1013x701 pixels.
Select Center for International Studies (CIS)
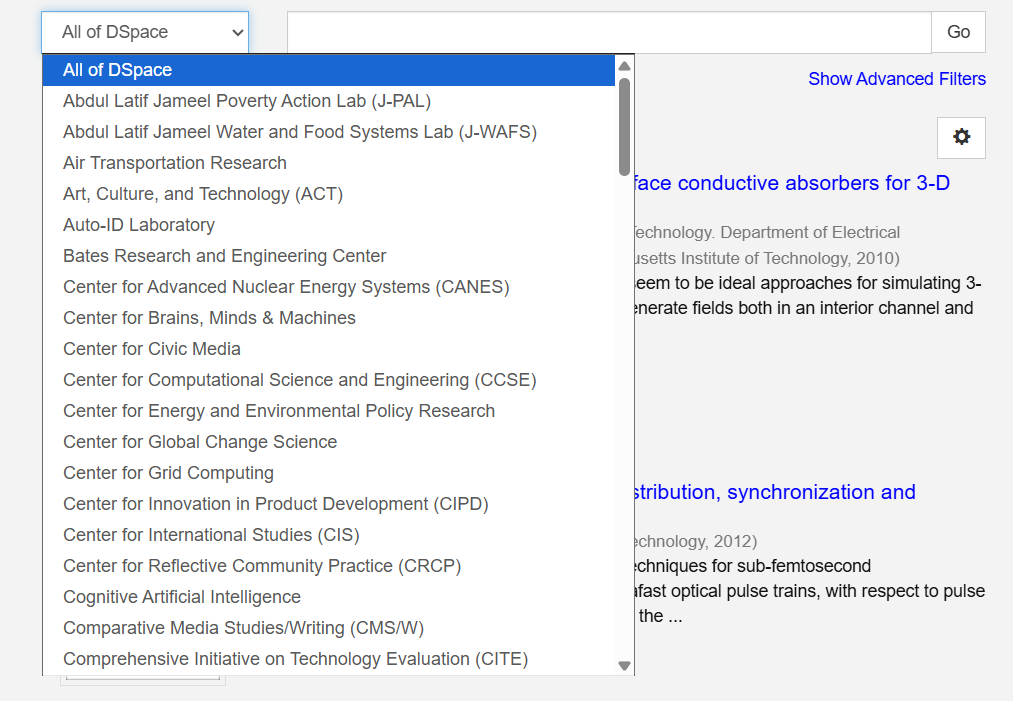click(211, 535)
